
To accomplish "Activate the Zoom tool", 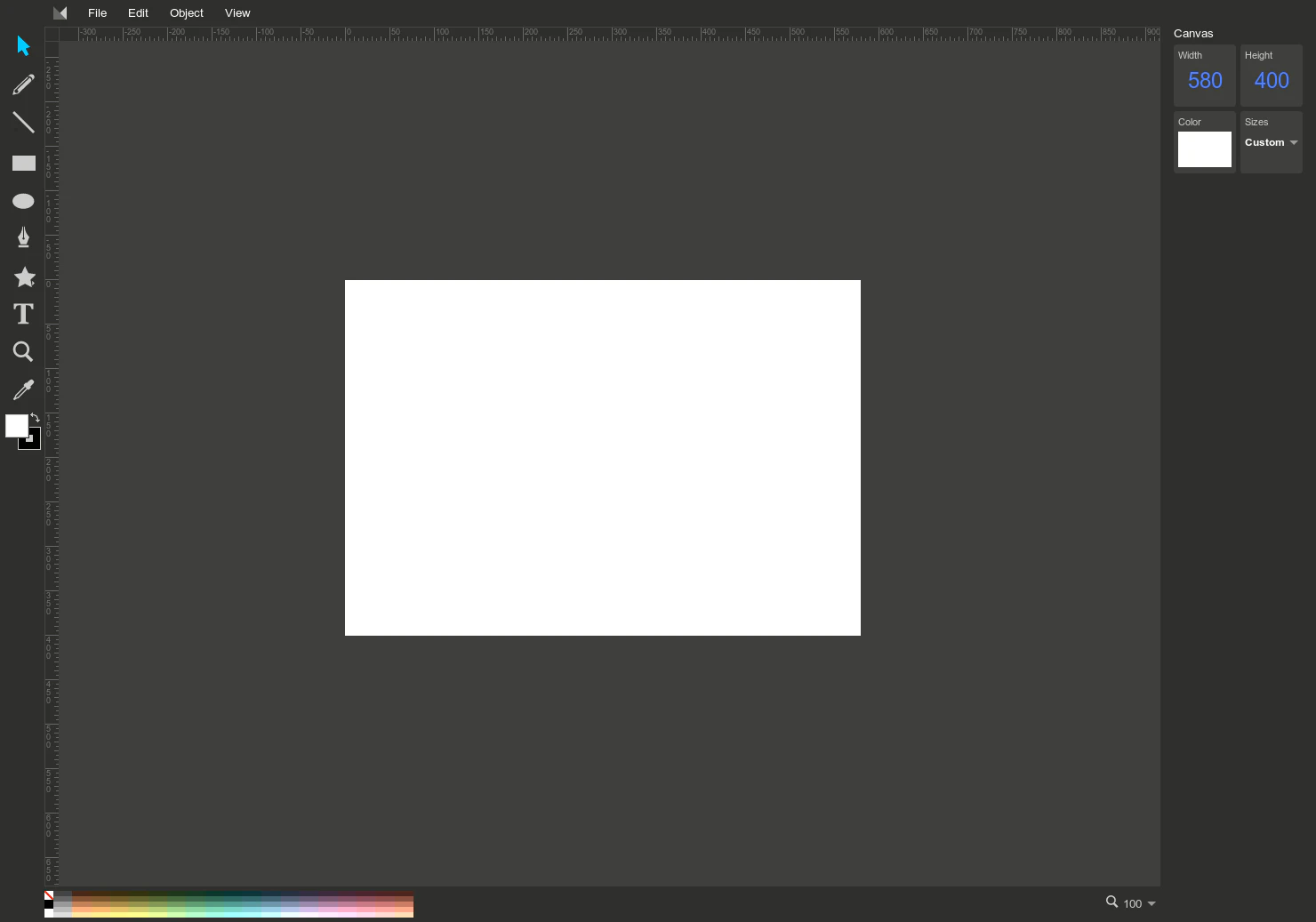I will [x=23, y=352].
